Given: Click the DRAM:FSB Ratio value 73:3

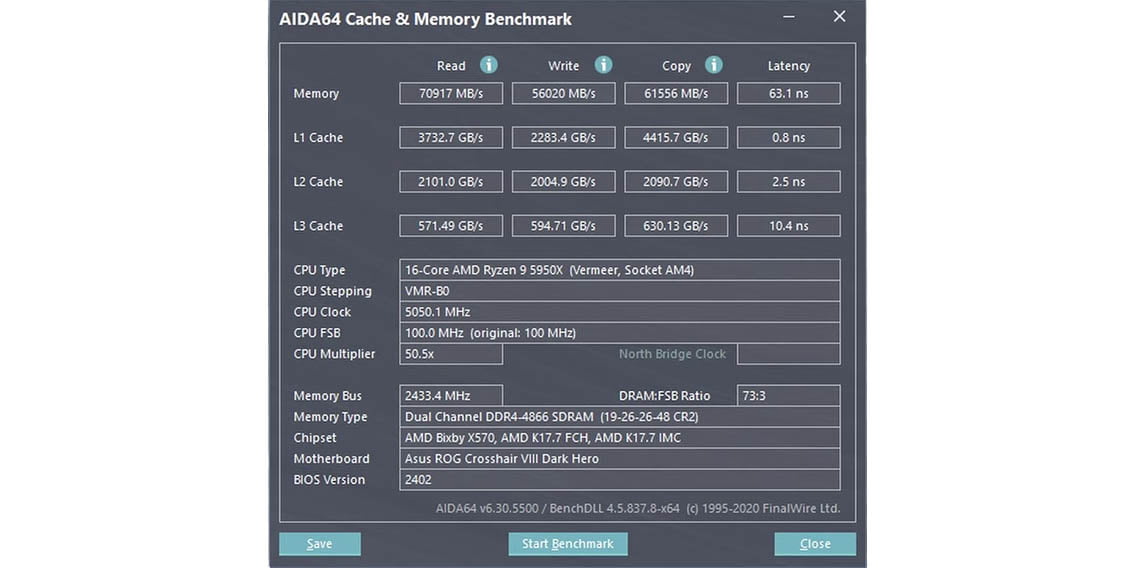Looking at the screenshot, I should (789, 396).
